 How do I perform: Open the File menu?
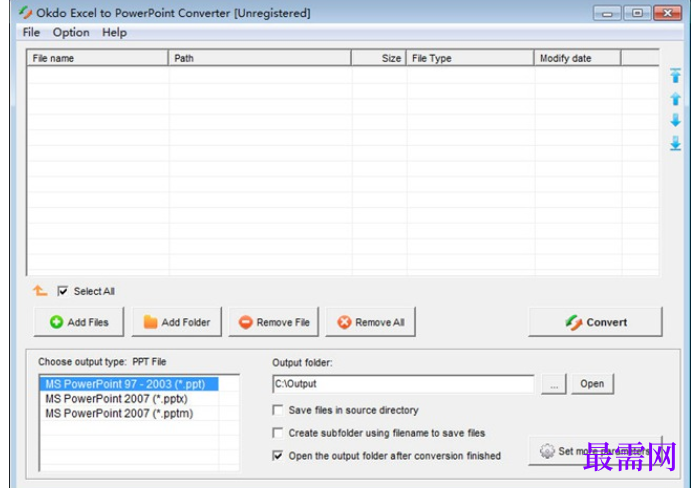(31, 32)
